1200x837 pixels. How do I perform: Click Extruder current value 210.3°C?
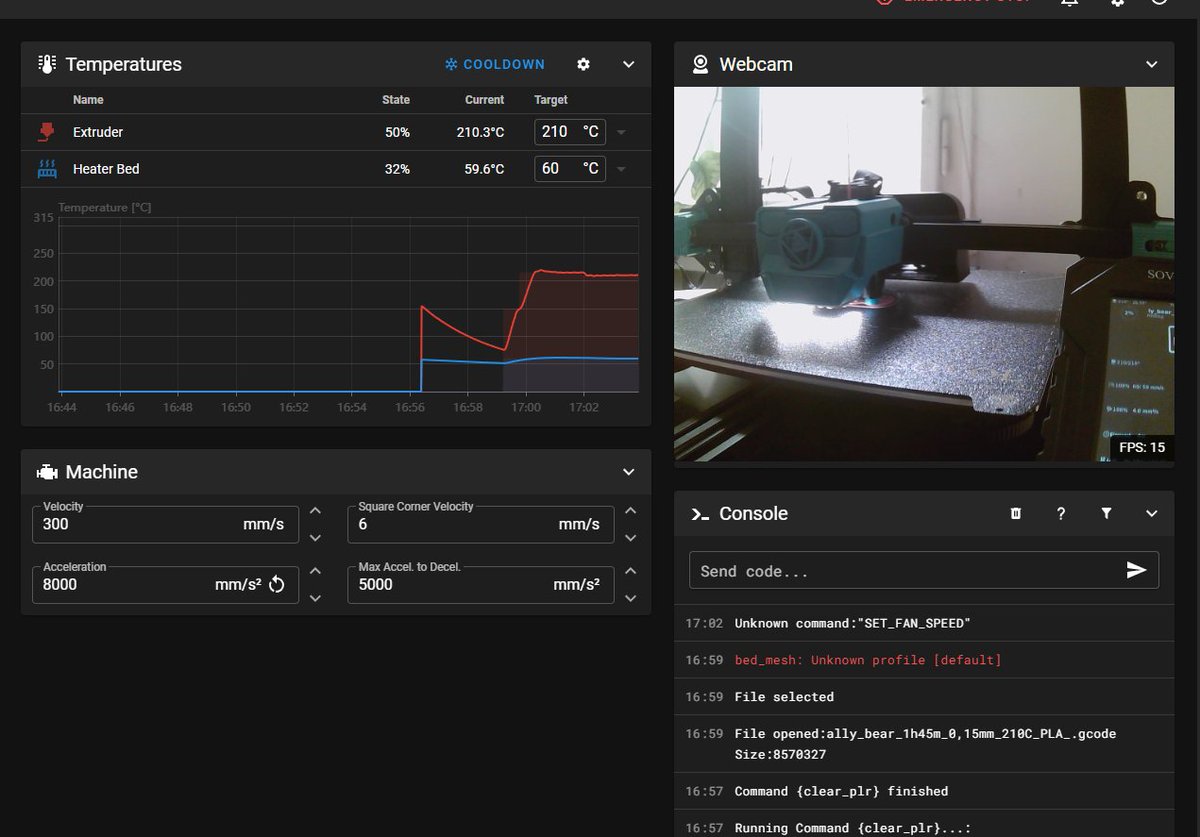pyautogui.click(x=481, y=132)
